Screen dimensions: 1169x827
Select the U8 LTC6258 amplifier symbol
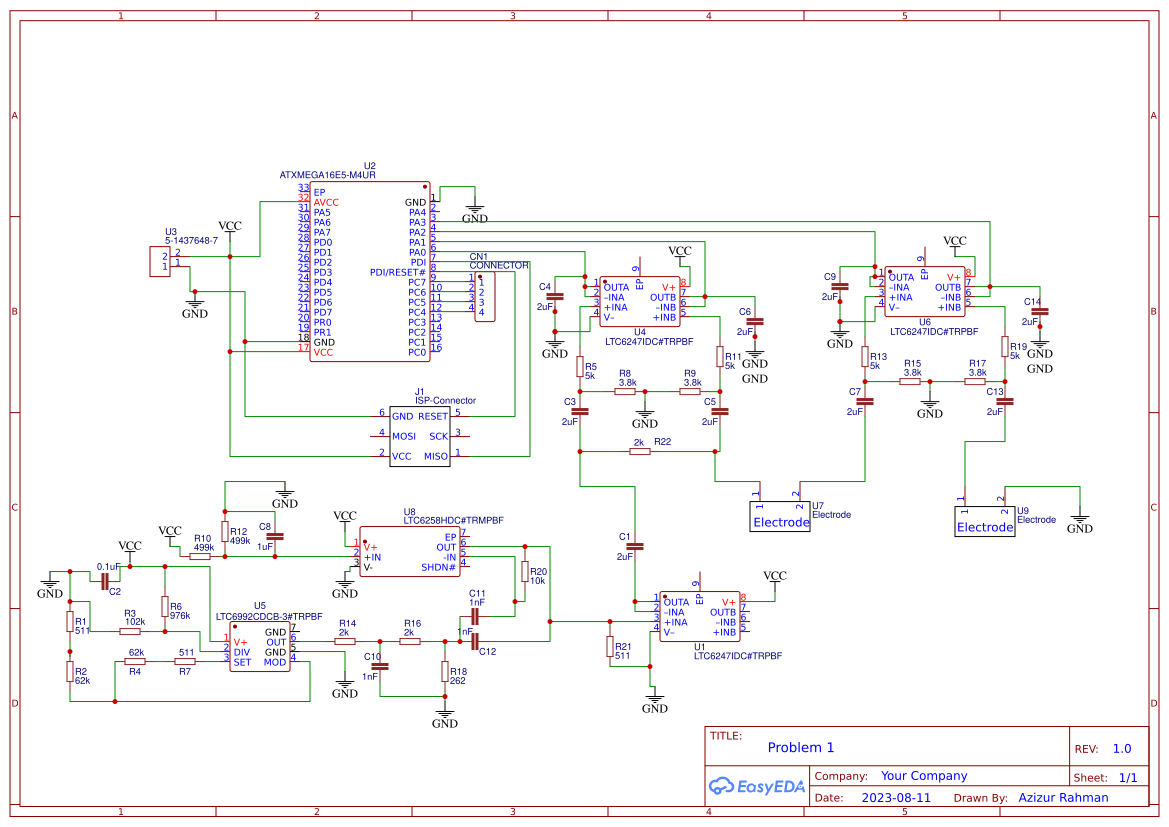pos(409,551)
